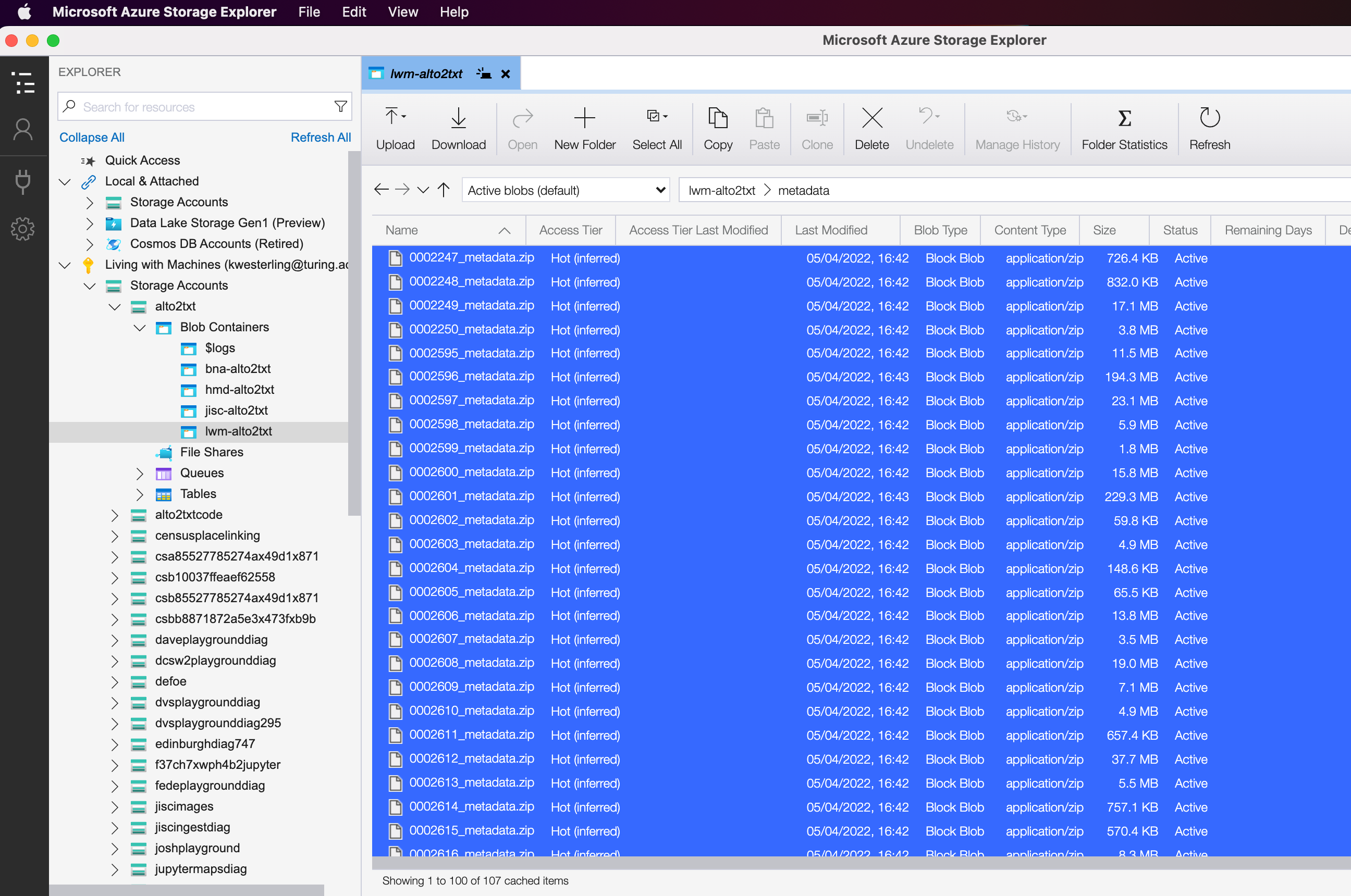The height and width of the screenshot is (896, 1351).
Task: Collapse the alto2txt storage account
Action: coord(115,307)
